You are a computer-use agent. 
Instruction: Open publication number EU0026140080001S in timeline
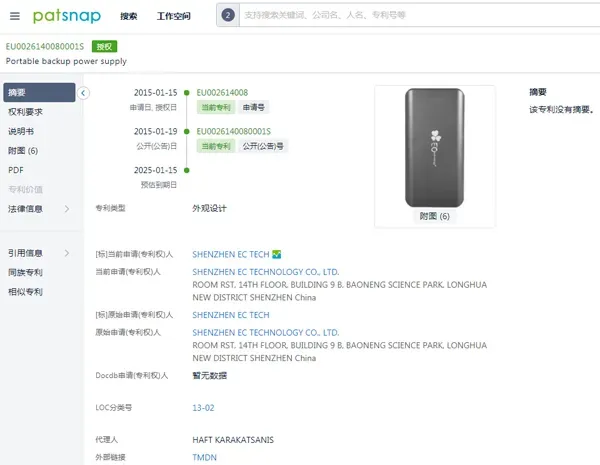pyautogui.click(x=234, y=131)
